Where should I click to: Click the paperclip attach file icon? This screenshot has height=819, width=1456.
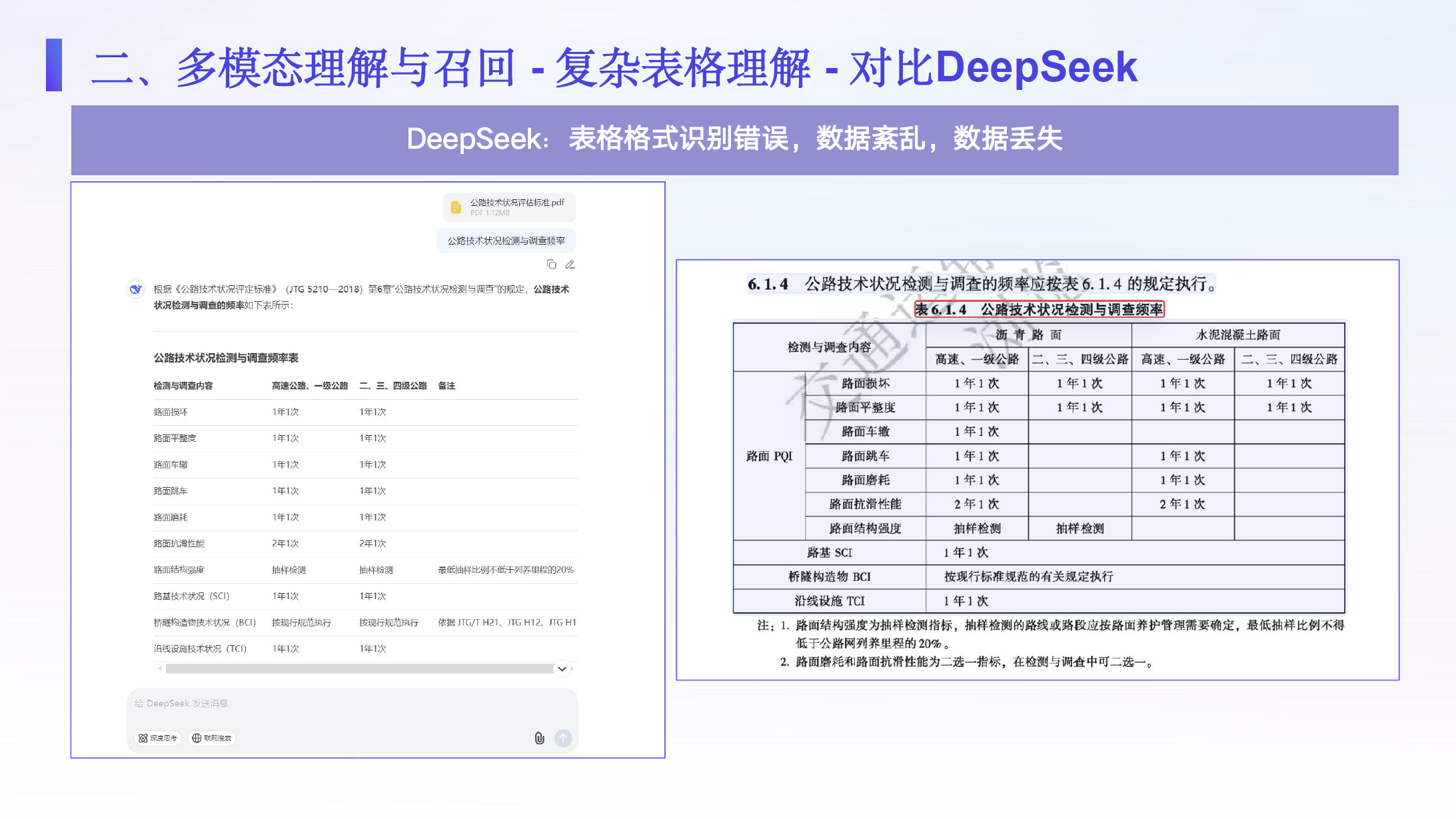click(x=539, y=738)
